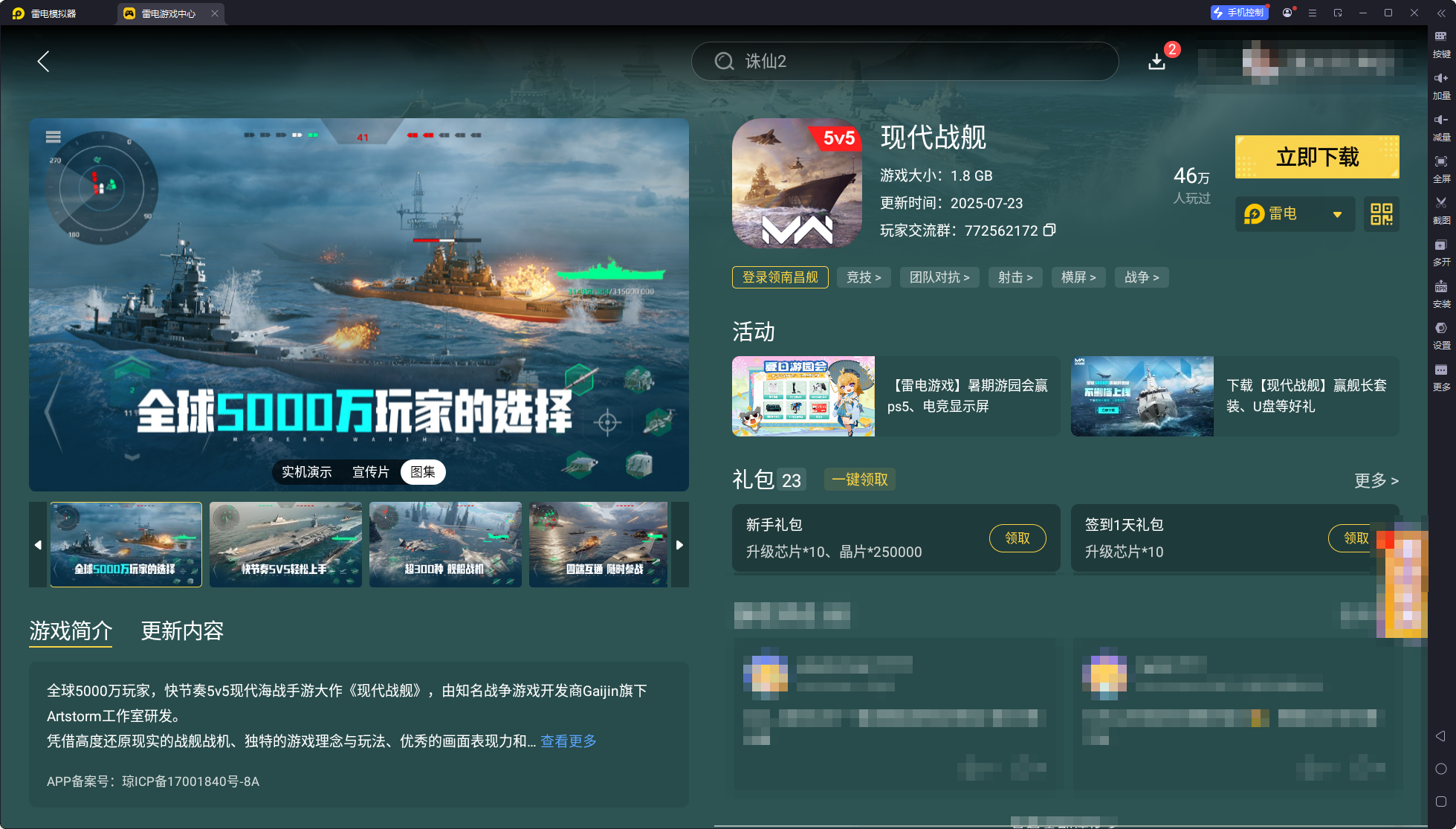
Task: Switch media to 实机演示
Action: coord(306,472)
